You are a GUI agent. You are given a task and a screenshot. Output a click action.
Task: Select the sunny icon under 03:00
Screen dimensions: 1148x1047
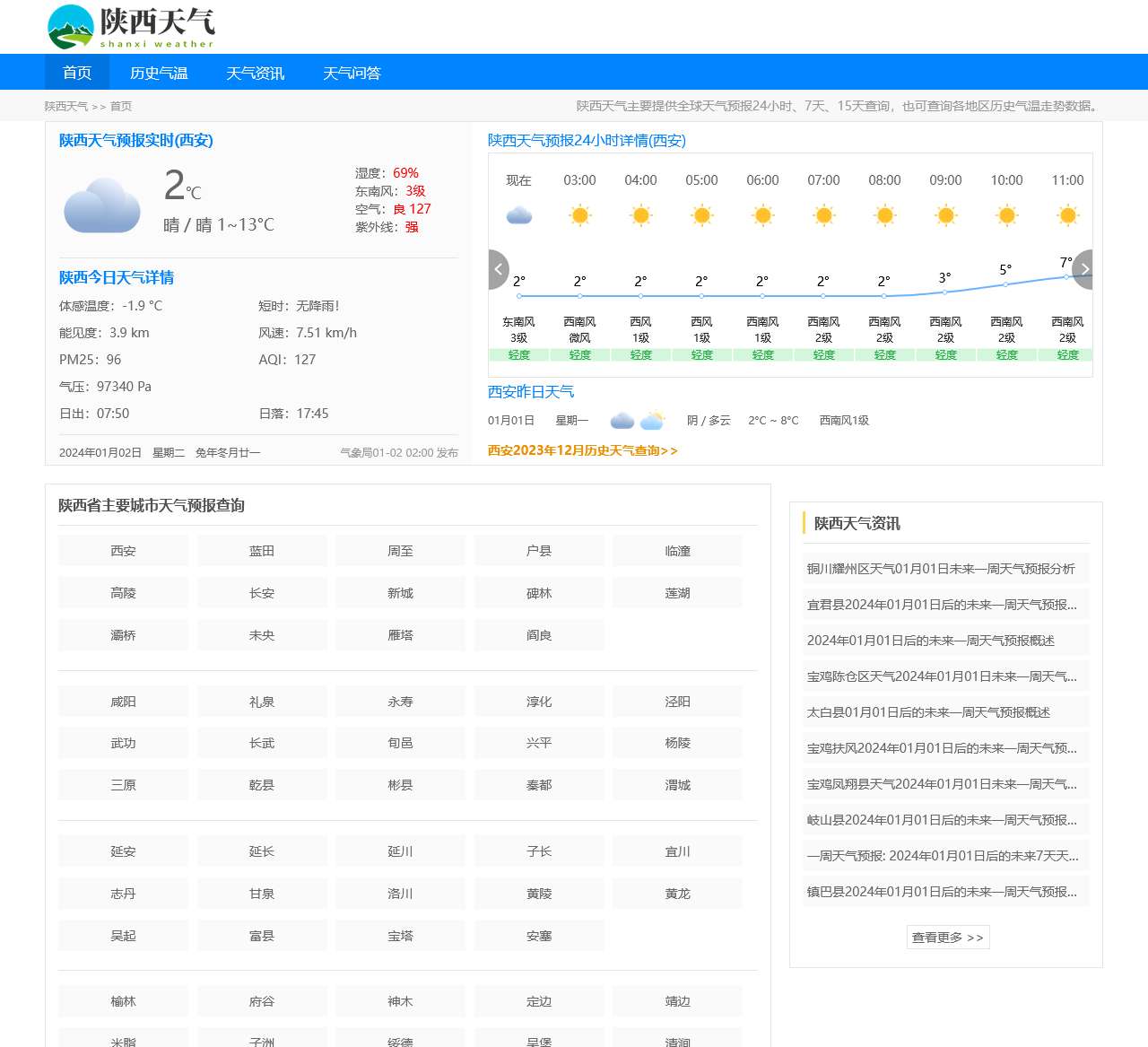[x=579, y=215]
